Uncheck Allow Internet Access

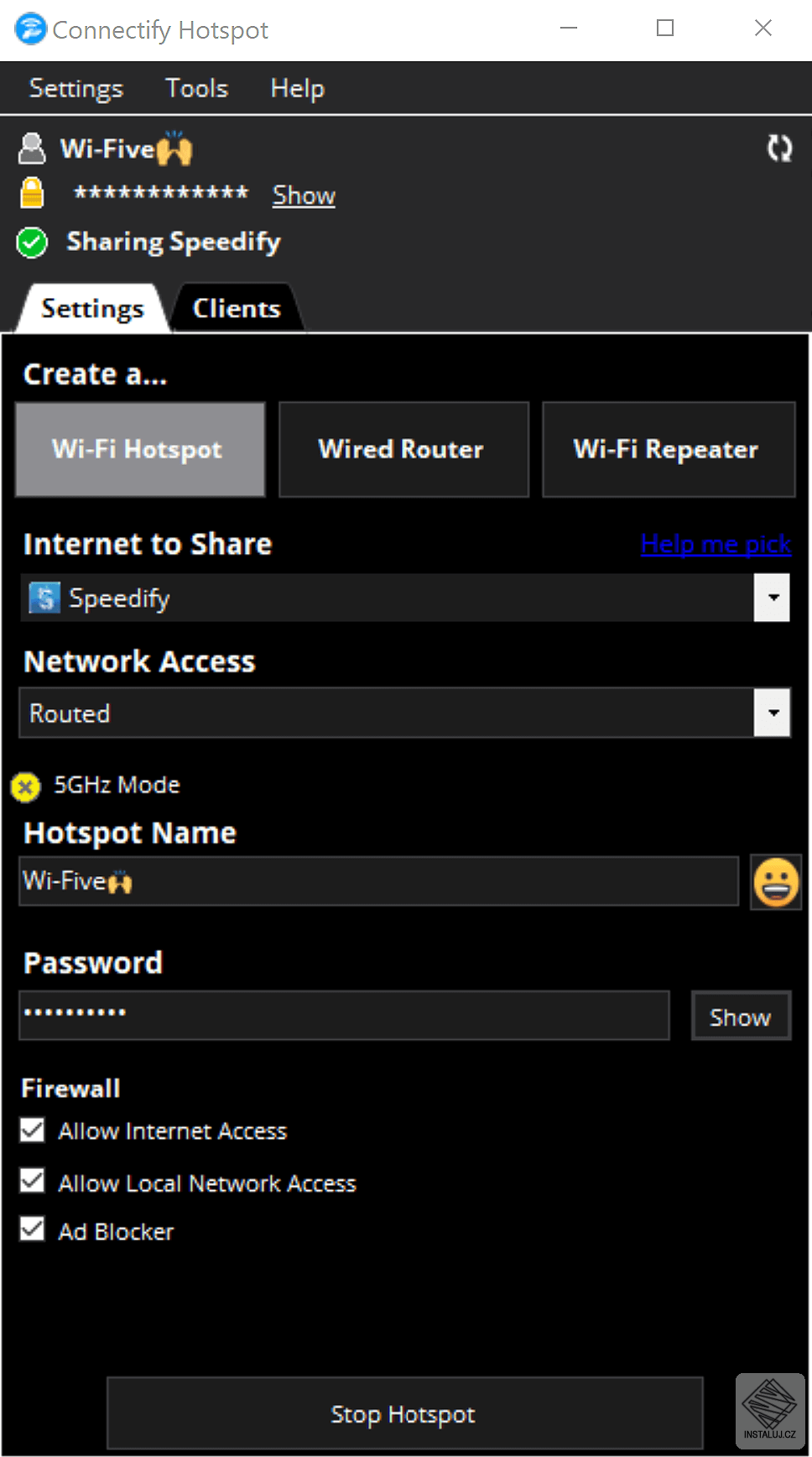pos(33,1130)
